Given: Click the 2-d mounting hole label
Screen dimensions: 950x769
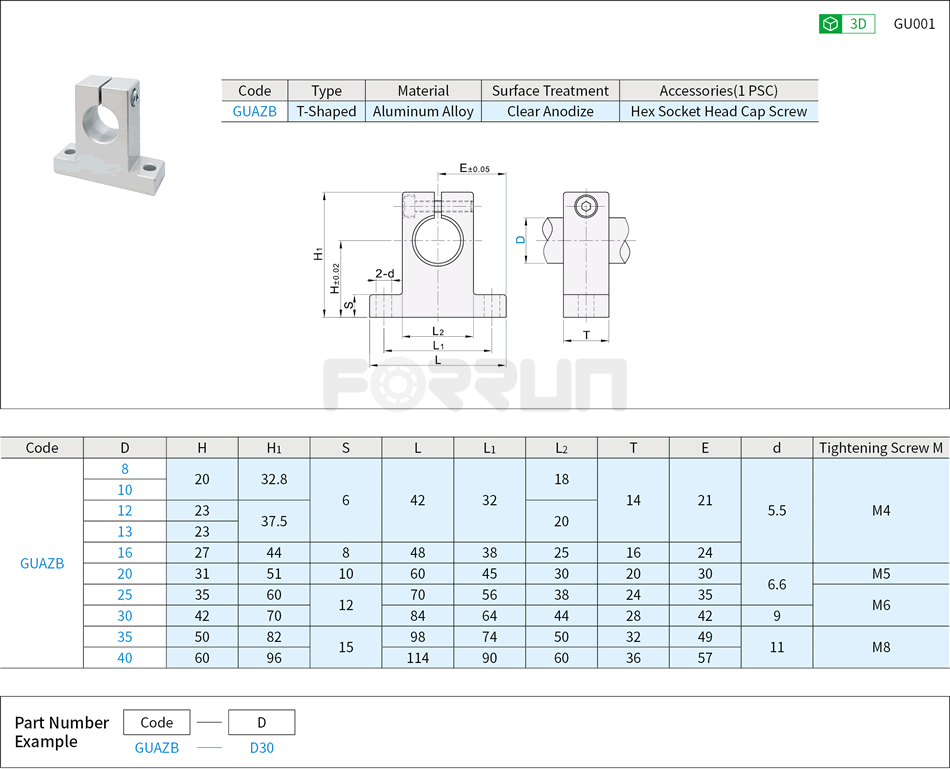Looking at the screenshot, I should 385,273.
